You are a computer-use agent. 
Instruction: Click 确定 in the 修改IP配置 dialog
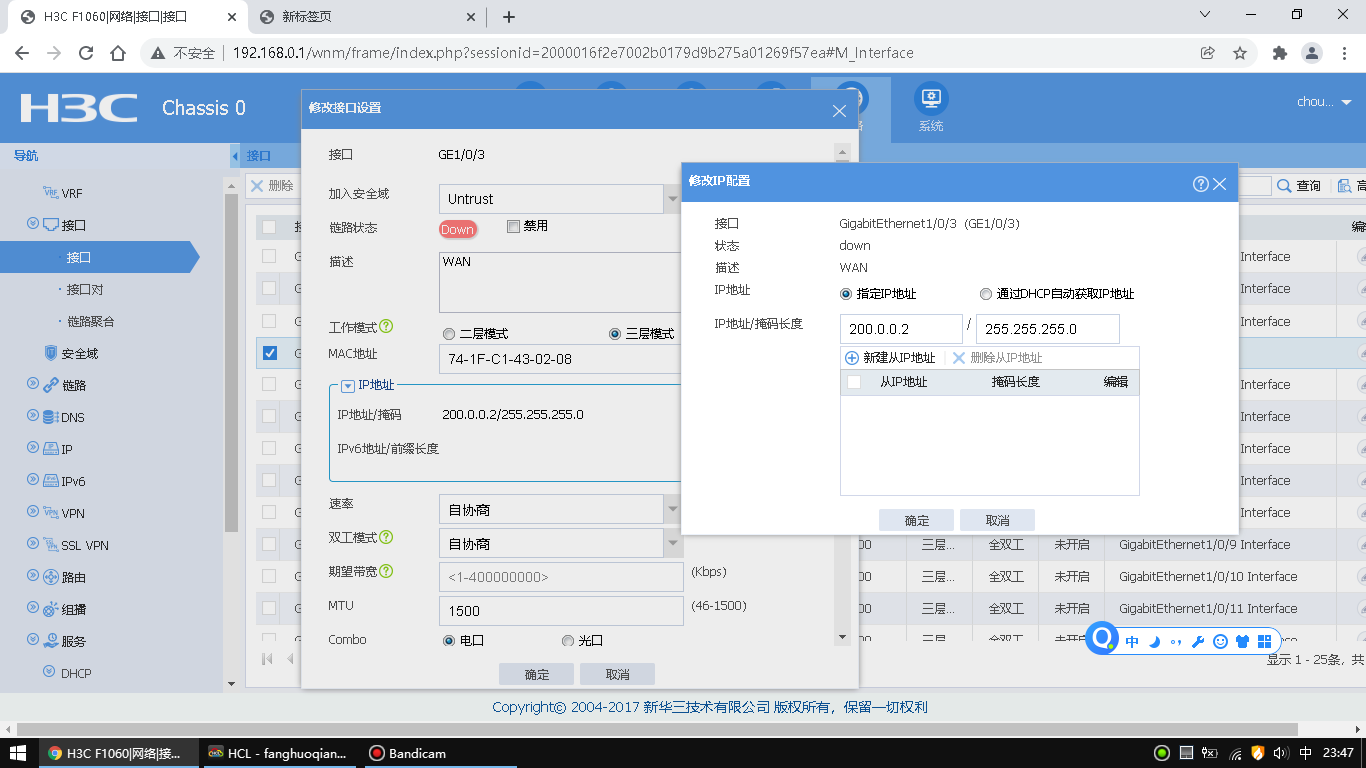coord(916,520)
